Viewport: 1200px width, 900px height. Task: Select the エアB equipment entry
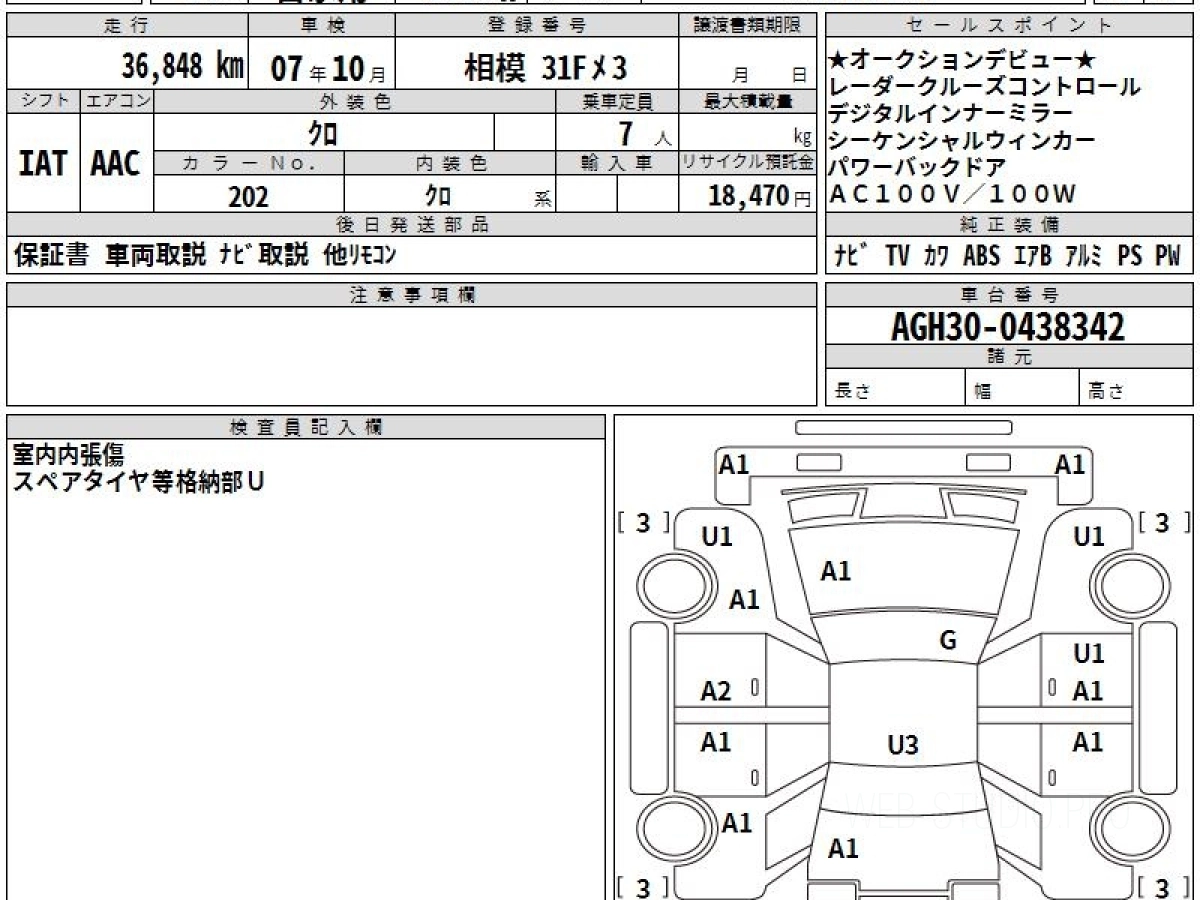(1032, 256)
